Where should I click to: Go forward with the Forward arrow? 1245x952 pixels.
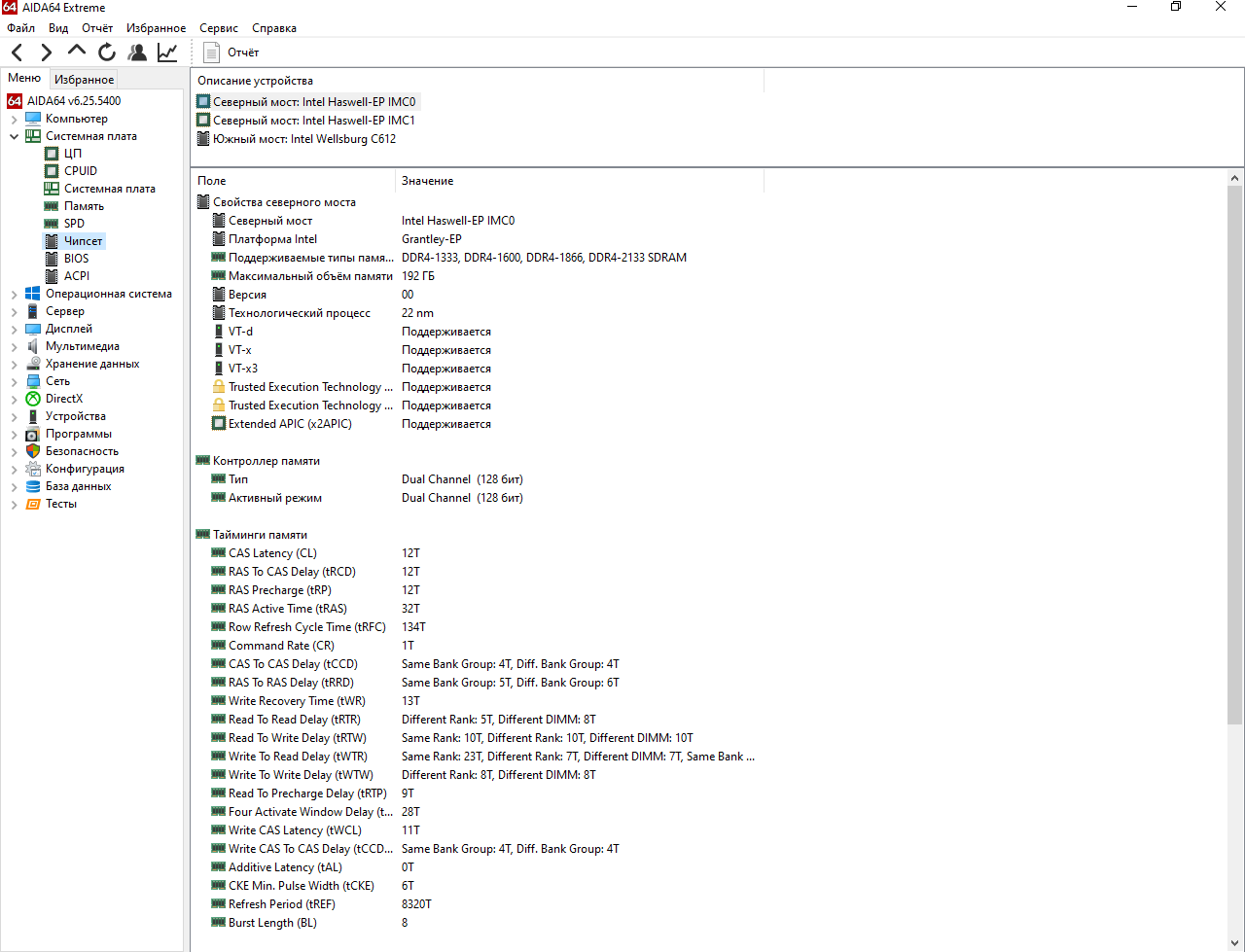pyautogui.click(x=46, y=53)
